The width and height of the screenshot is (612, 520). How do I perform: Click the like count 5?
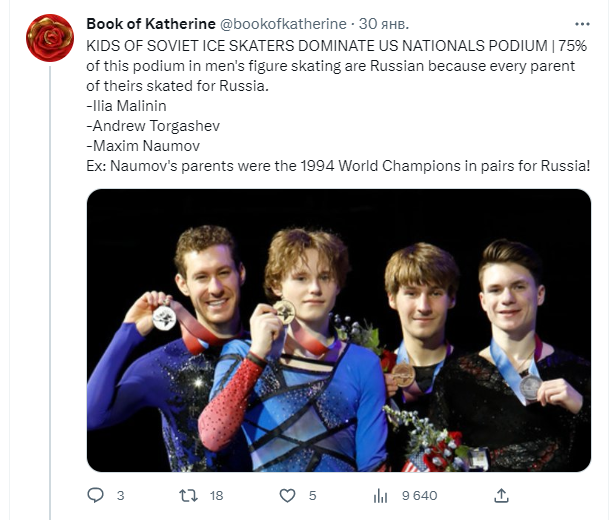(x=312, y=495)
